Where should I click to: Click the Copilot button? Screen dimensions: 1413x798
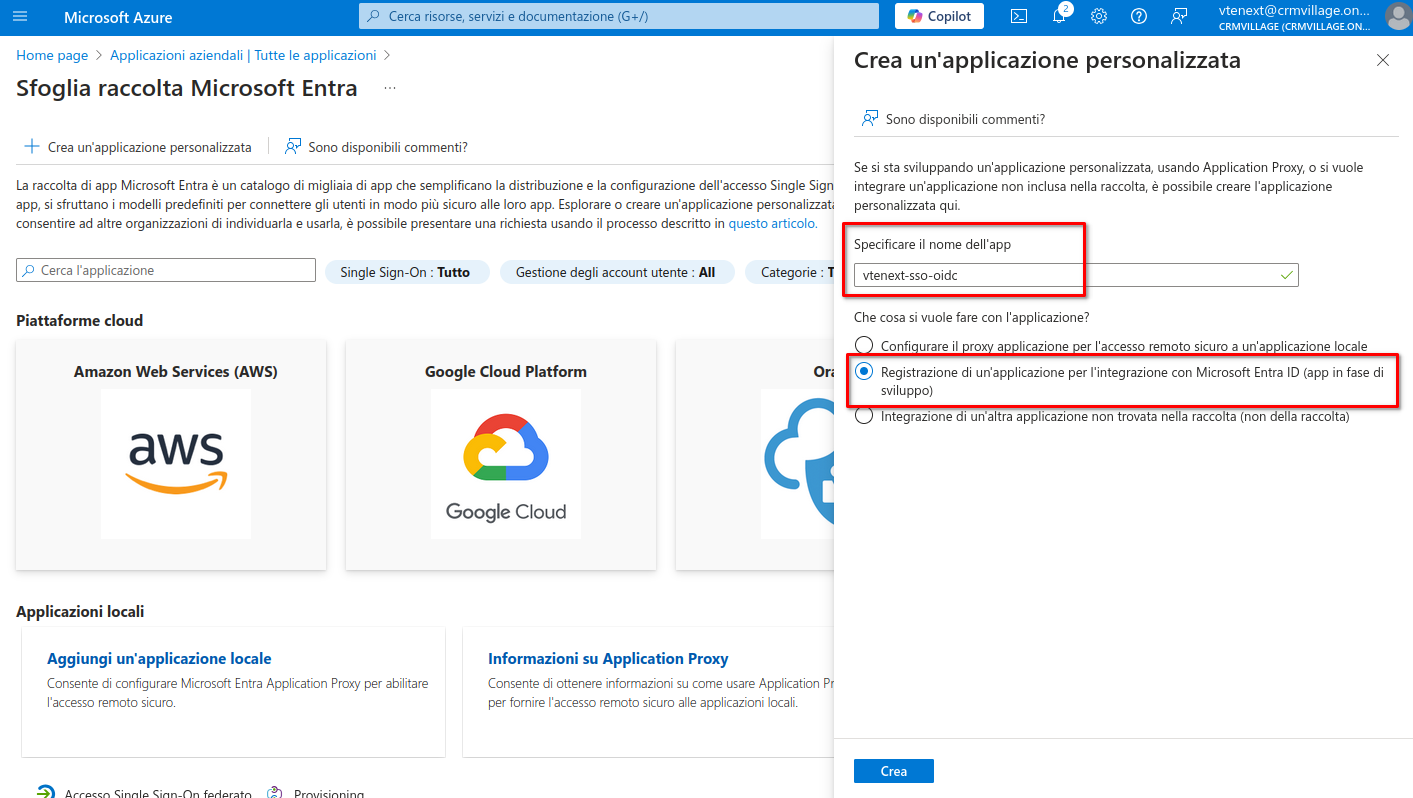[939, 16]
